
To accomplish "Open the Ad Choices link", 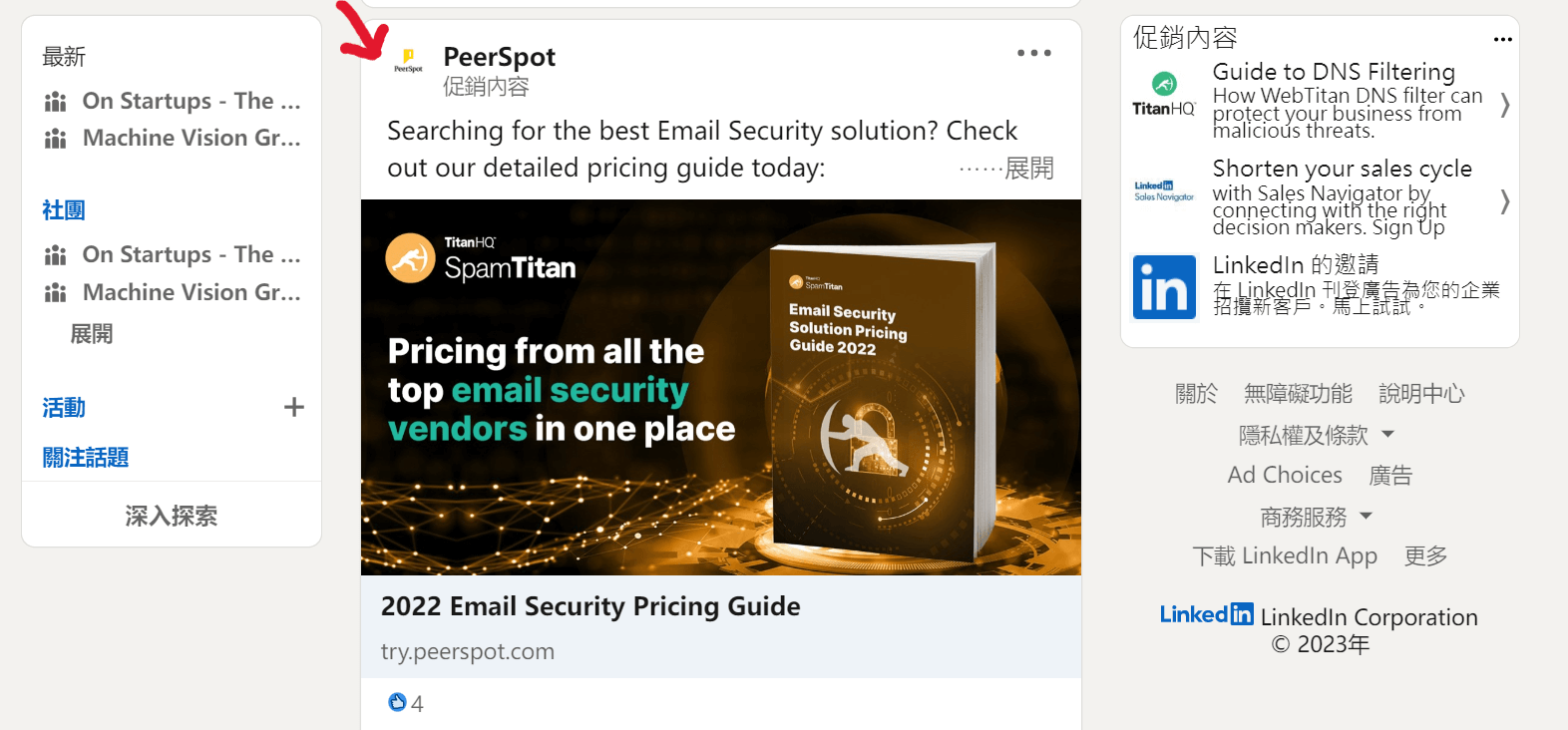I will coord(1285,475).
